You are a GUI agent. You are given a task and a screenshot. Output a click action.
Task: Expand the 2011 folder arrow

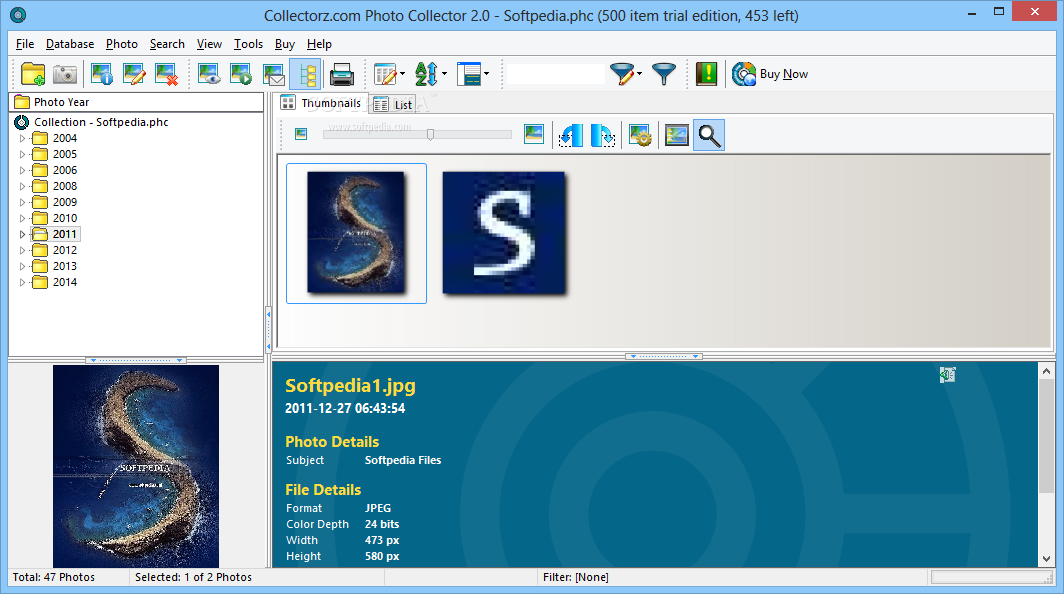[22, 234]
